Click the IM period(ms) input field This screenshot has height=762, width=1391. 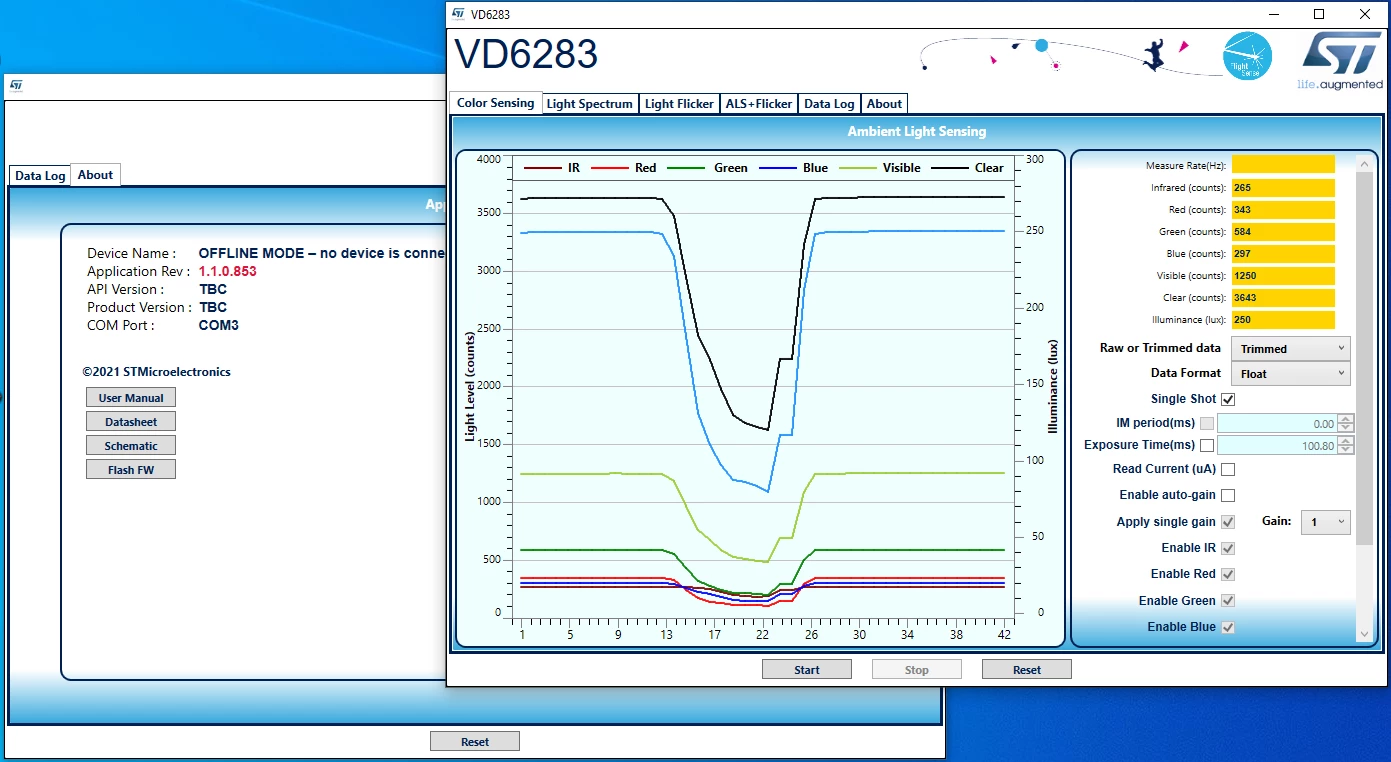point(1277,424)
